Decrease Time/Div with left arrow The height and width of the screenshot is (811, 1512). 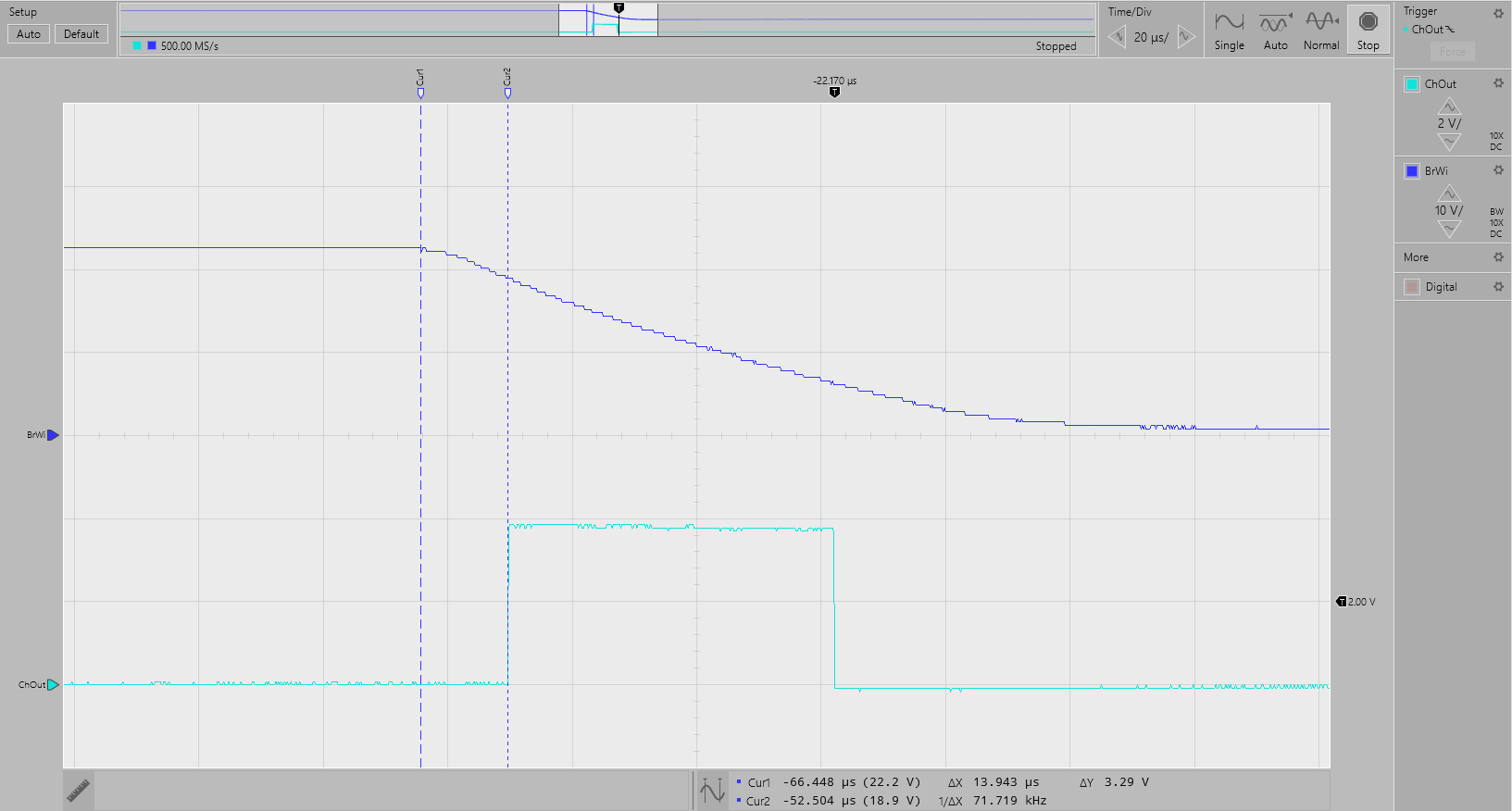[x=1118, y=37]
